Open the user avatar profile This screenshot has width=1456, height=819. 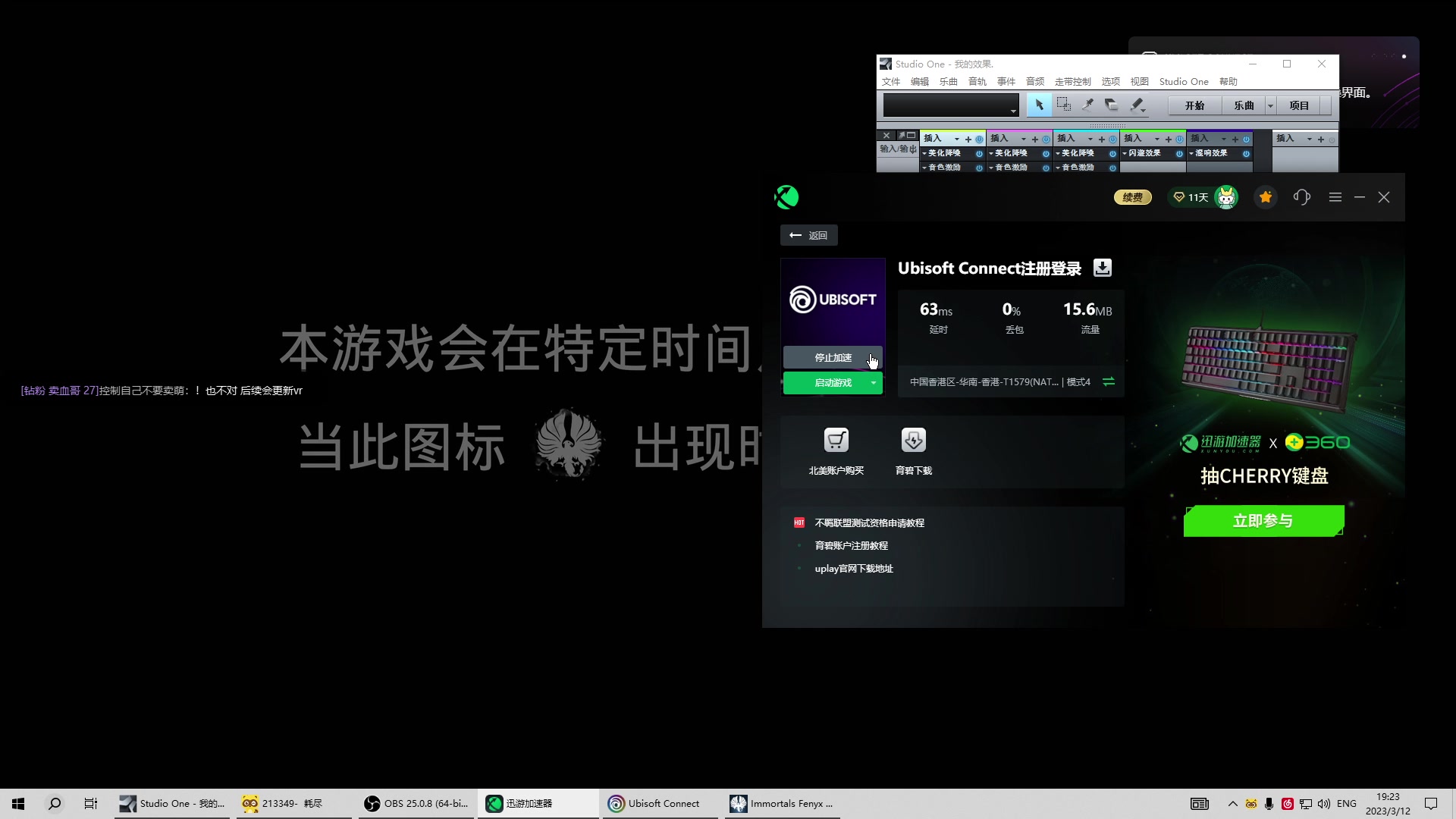point(1226,197)
